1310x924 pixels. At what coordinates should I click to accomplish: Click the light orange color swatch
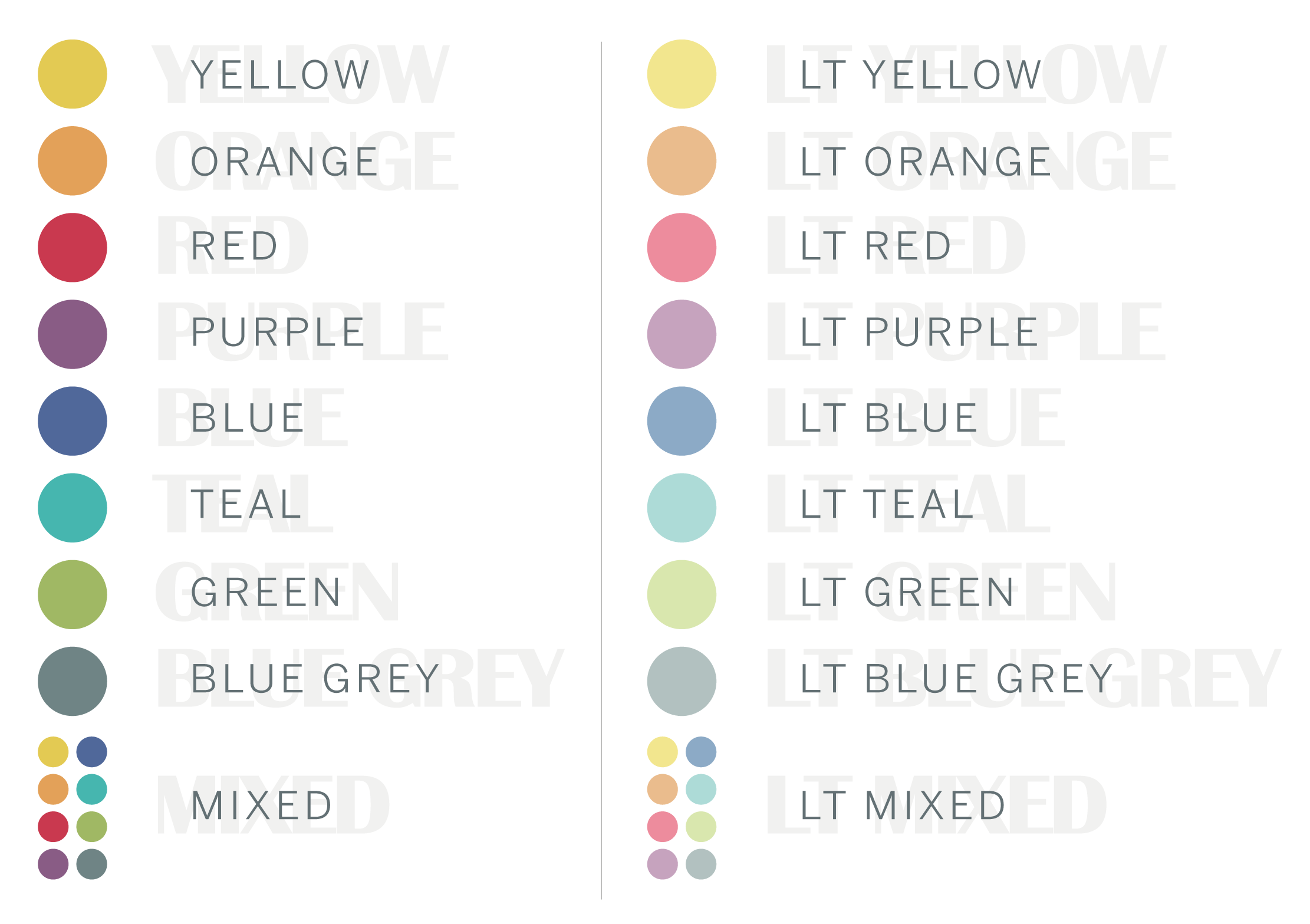click(682, 161)
